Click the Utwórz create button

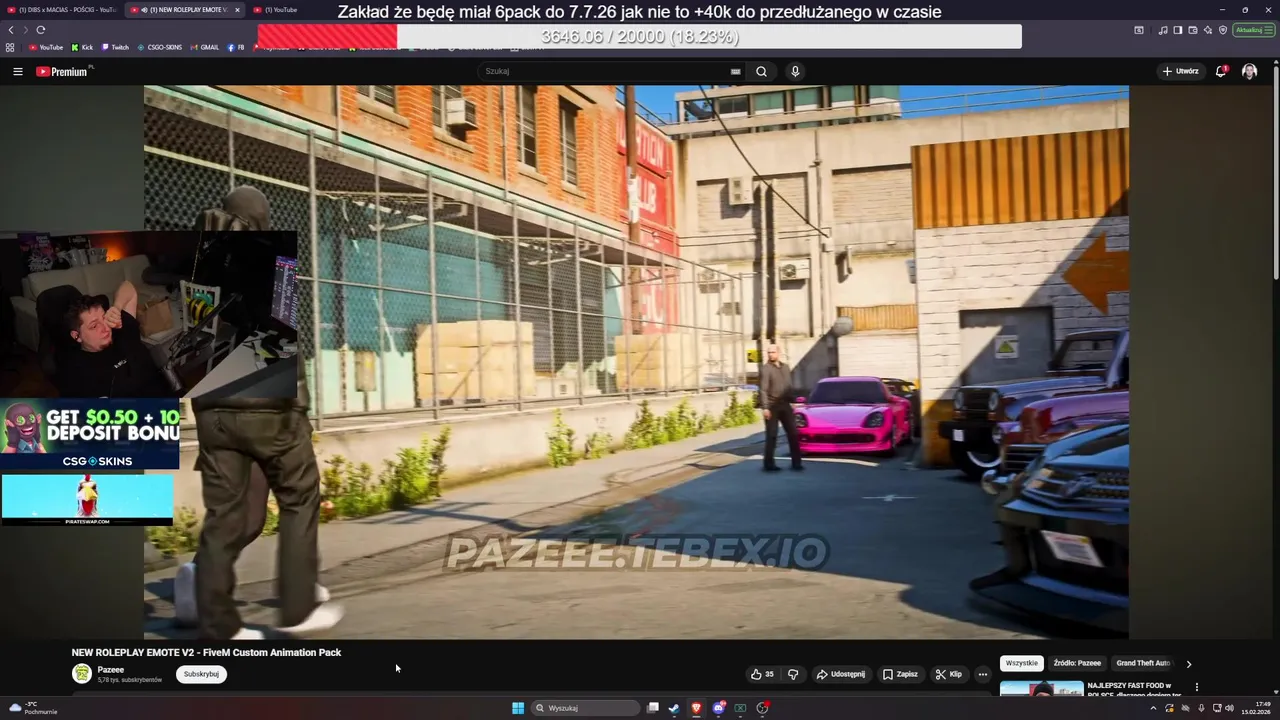1180,71
